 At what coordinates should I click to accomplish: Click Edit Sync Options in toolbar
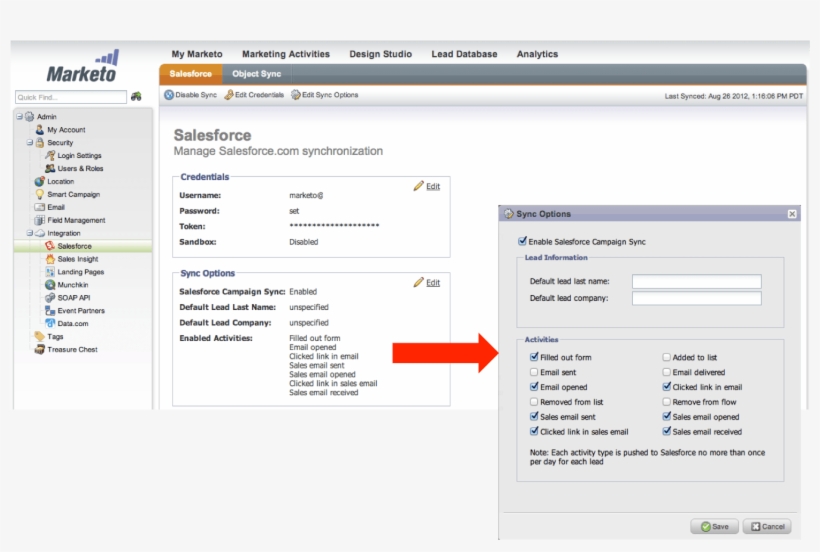point(325,95)
